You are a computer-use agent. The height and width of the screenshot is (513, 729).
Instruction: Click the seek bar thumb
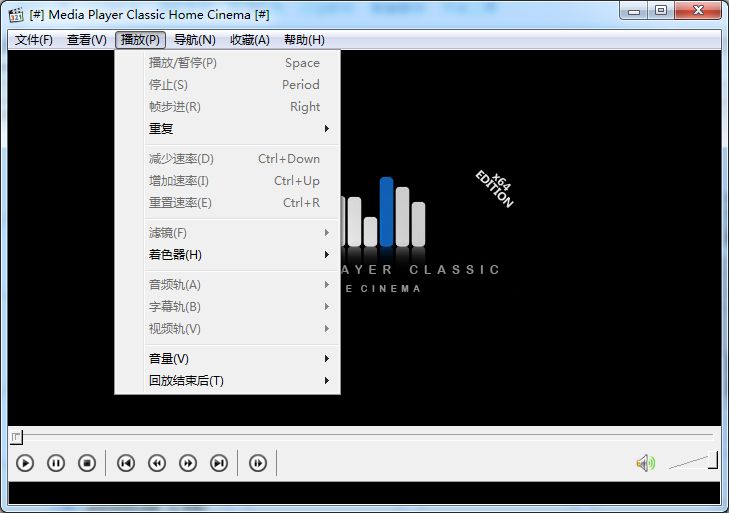(16, 437)
